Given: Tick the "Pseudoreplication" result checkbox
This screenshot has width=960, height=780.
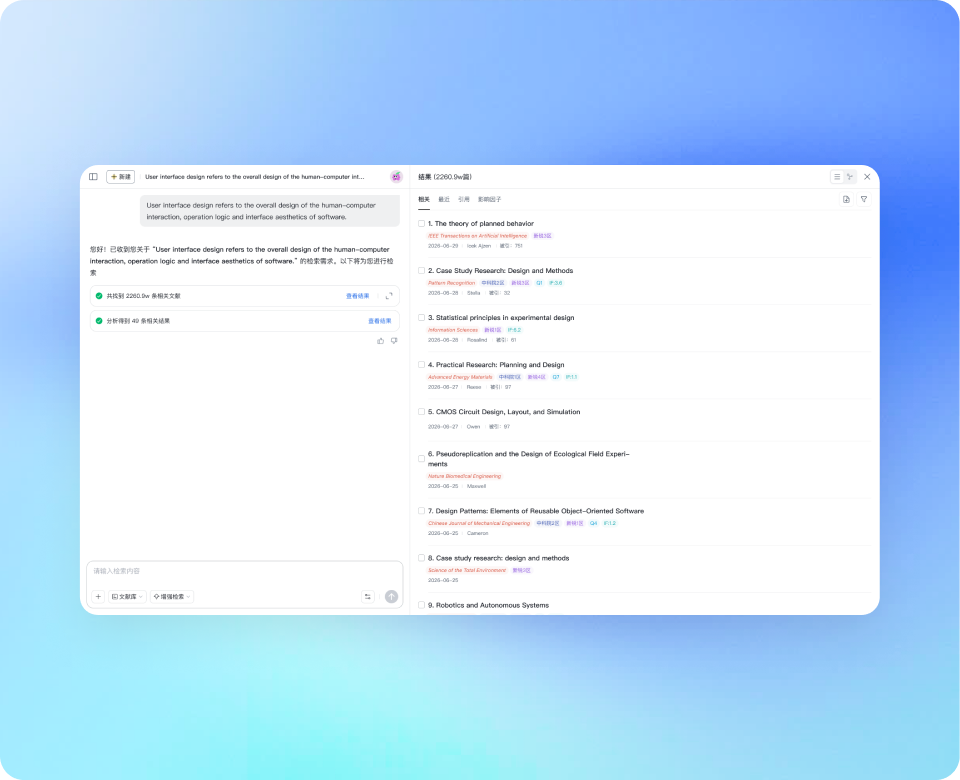Looking at the screenshot, I should tap(421, 459).
